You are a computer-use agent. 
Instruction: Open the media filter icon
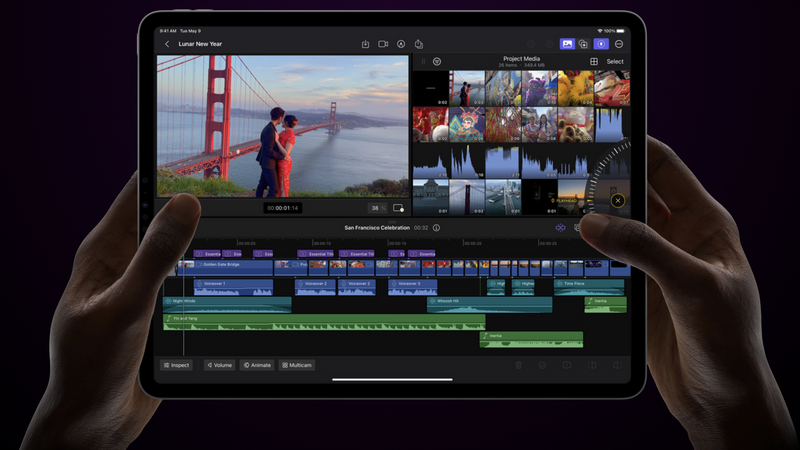[437, 62]
